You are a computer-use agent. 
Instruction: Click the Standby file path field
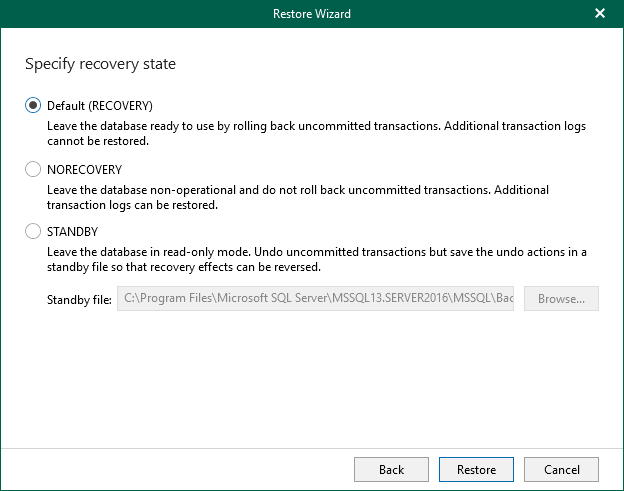tap(315, 298)
